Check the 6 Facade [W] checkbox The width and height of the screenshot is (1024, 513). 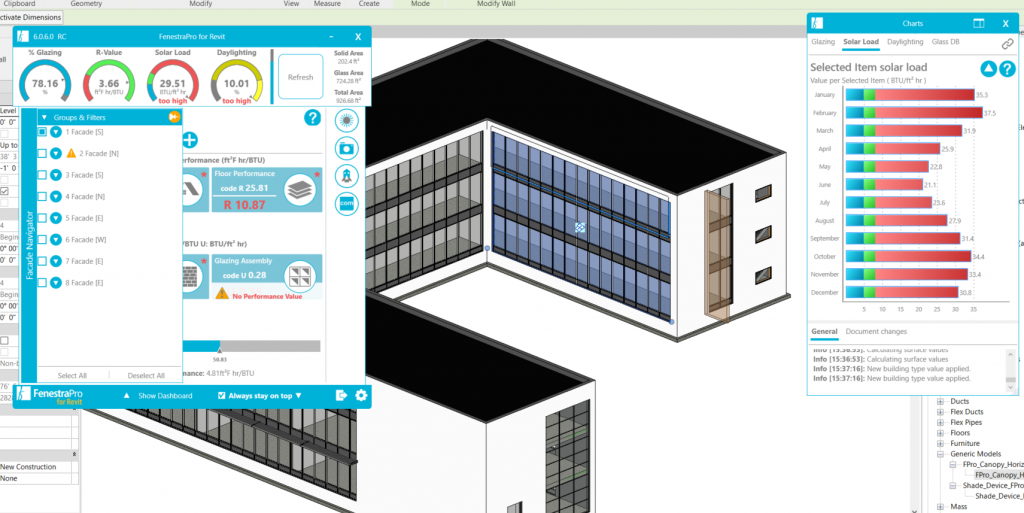coord(42,240)
